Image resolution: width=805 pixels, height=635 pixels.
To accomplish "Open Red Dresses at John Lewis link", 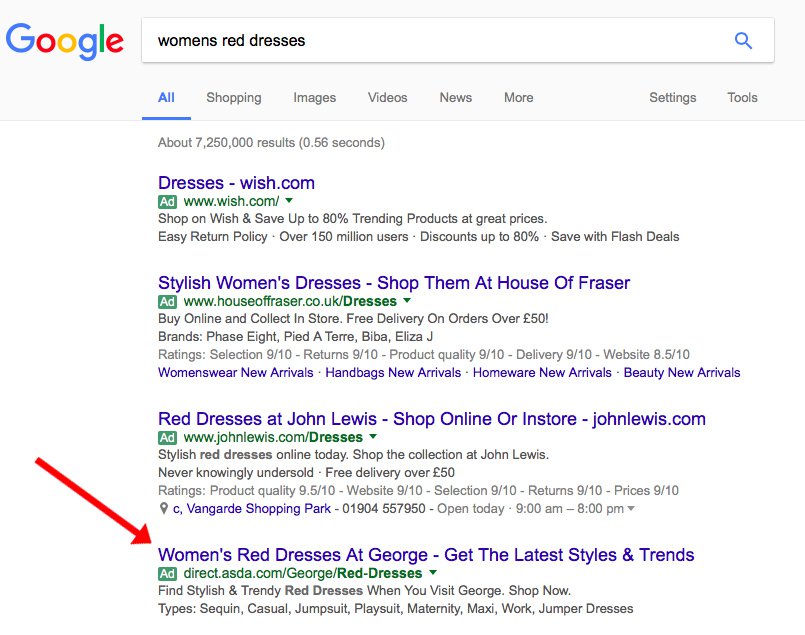I will [432, 419].
